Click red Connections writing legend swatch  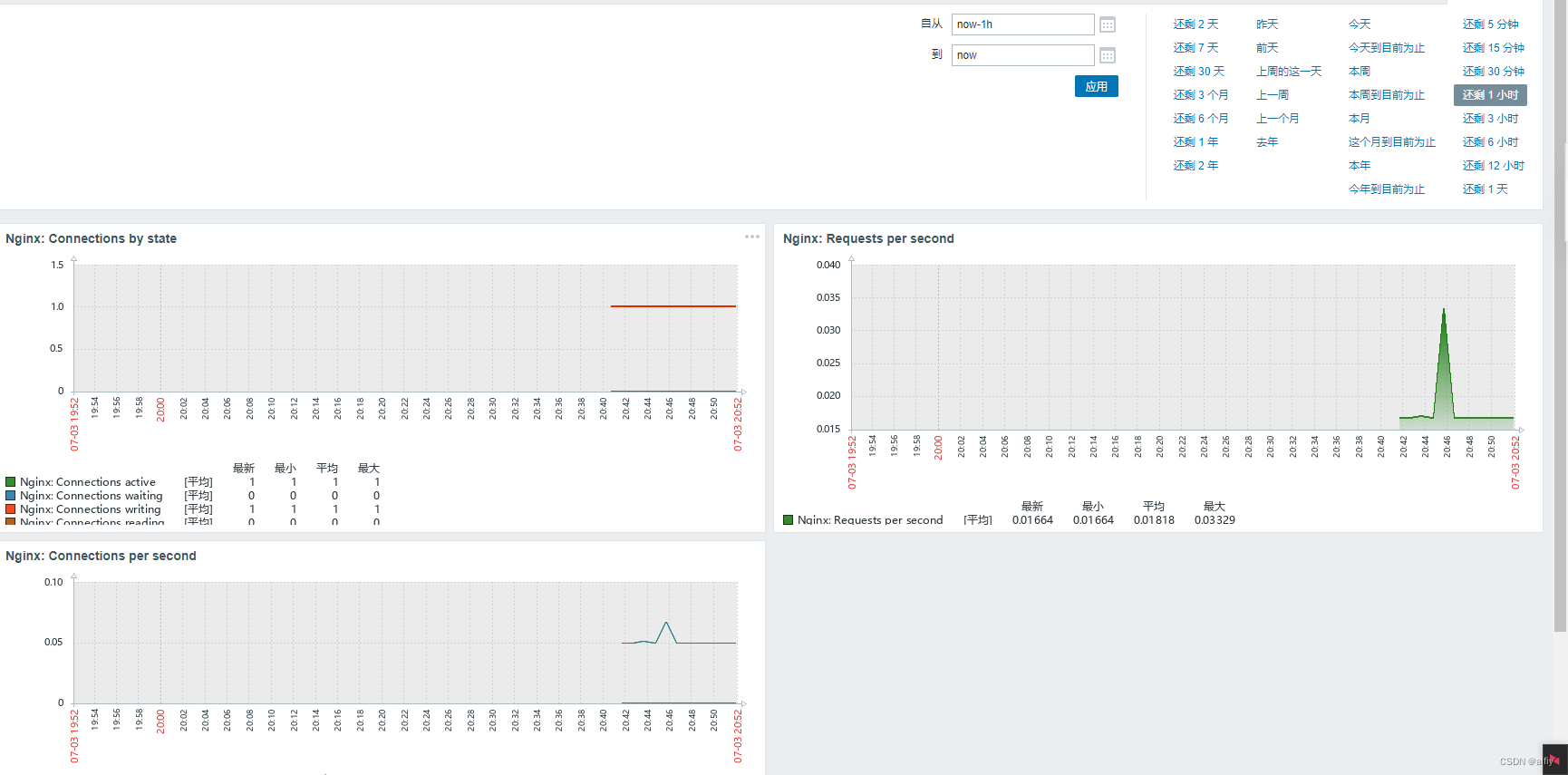[x=11, y=509]
